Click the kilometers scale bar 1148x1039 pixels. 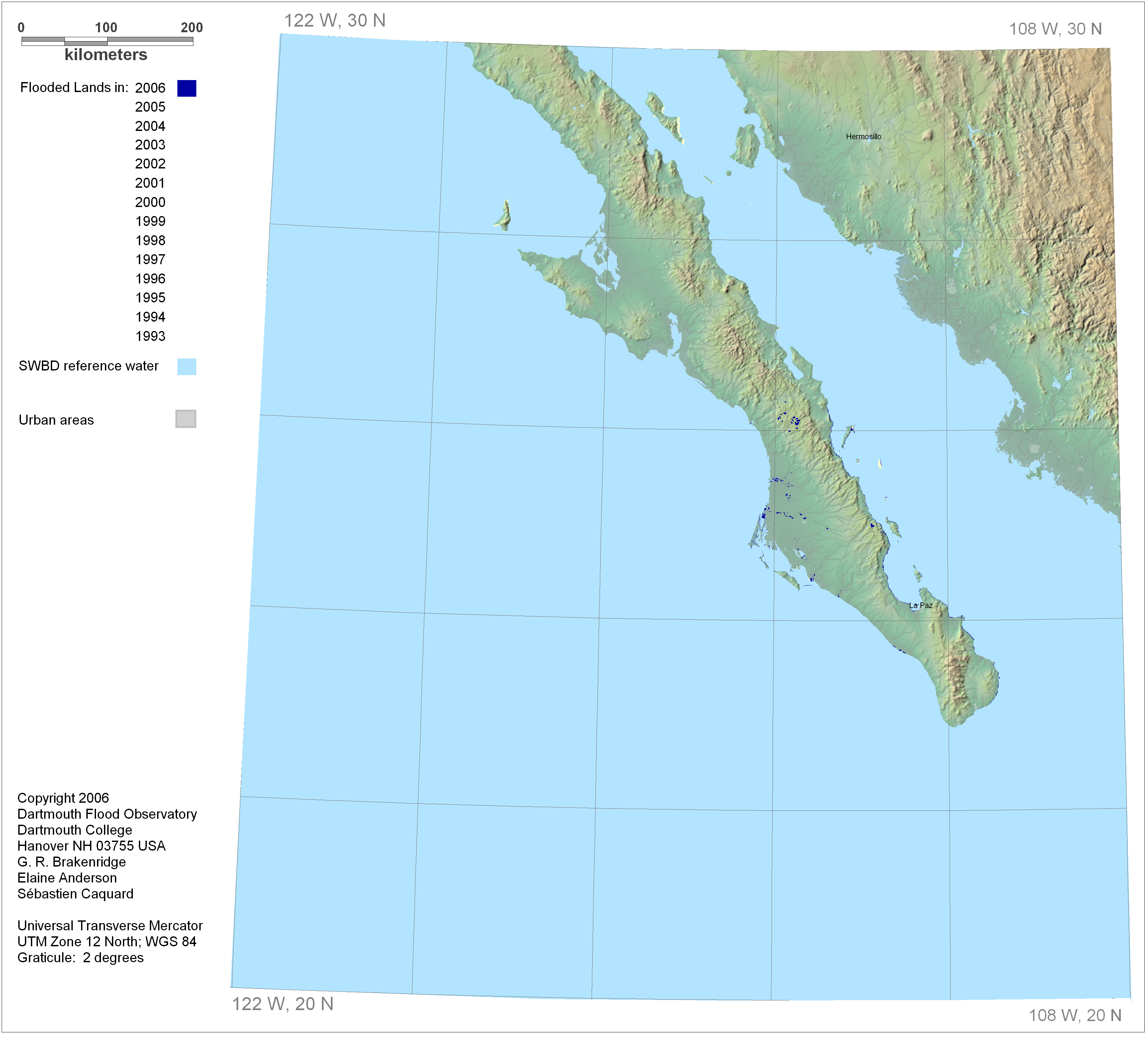pos(107,41)
